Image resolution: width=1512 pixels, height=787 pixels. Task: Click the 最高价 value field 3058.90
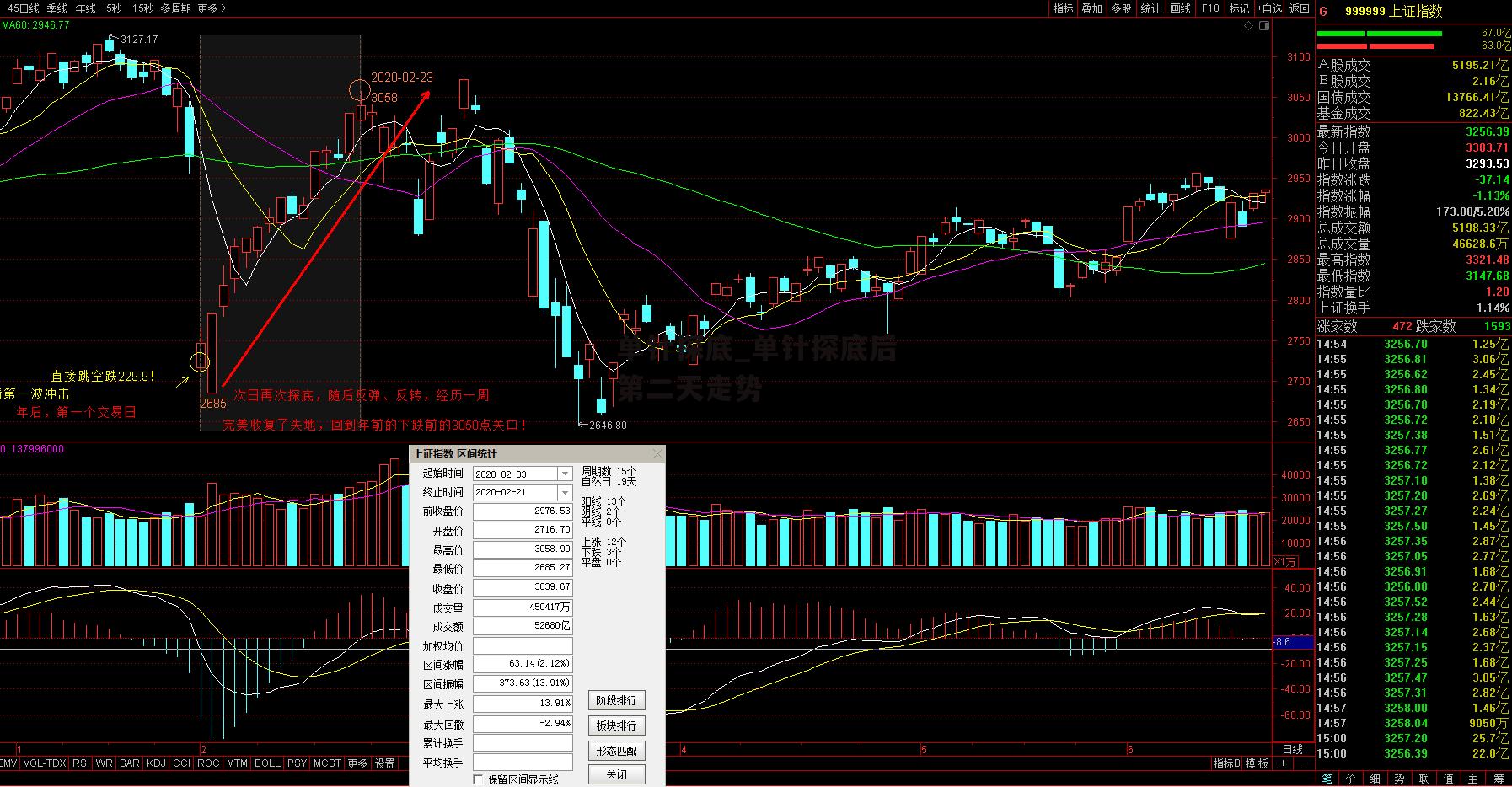pyautogui.click(x=523, y=549)
